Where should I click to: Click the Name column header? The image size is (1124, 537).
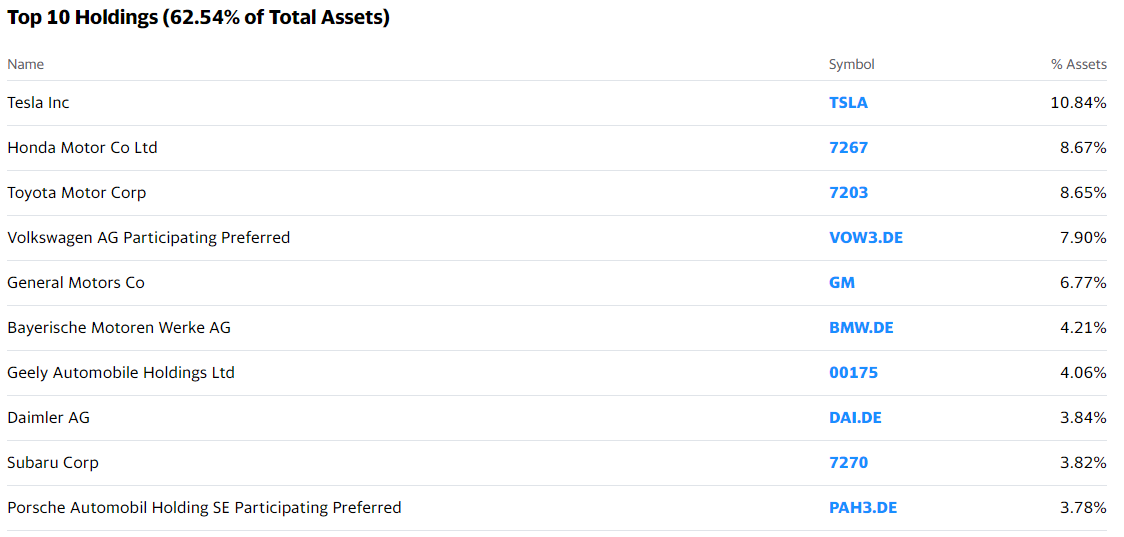(26, 64)
